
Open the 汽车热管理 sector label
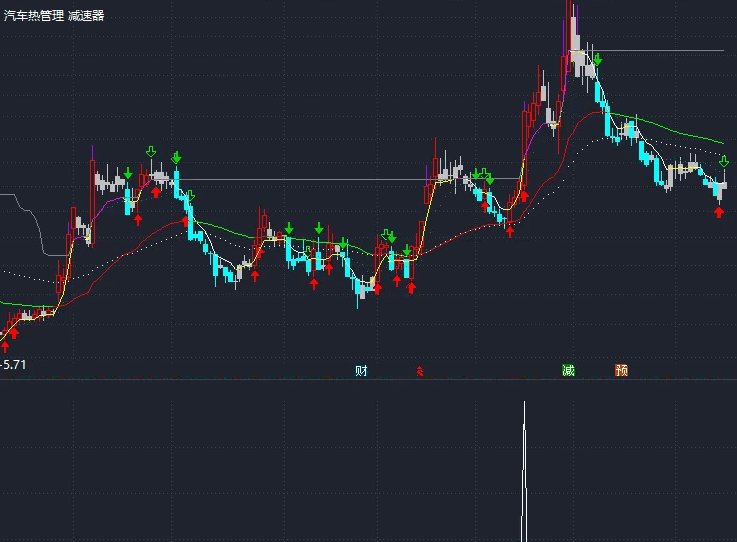coord(33,16)
